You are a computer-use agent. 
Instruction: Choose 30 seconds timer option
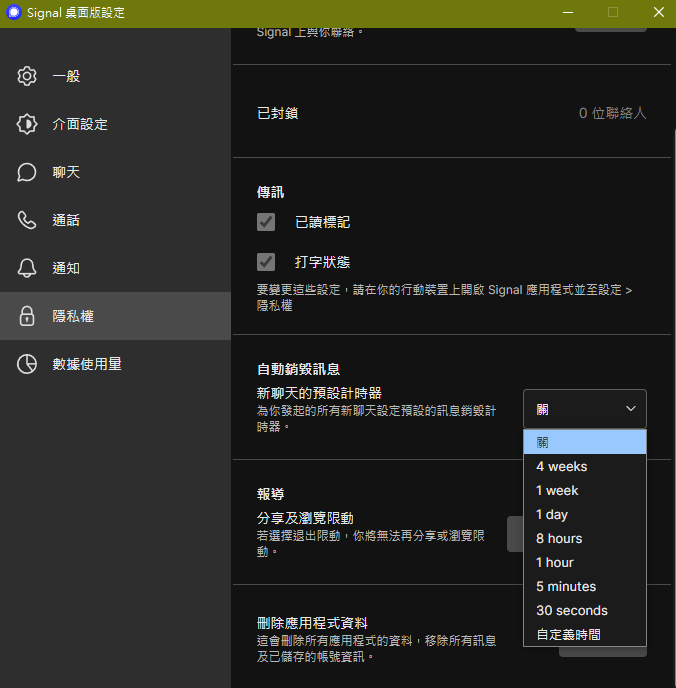(585, 611)
